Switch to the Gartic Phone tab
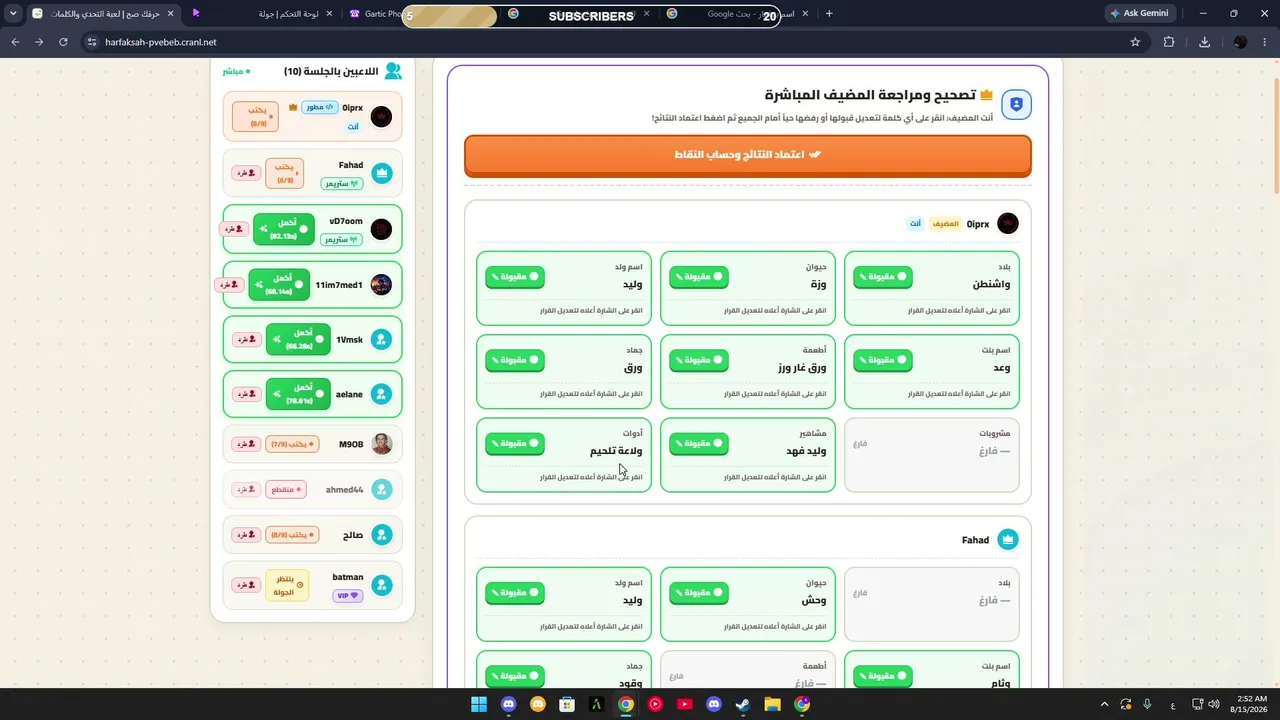Screen dimensions: 1280x720 coord(374,14)
